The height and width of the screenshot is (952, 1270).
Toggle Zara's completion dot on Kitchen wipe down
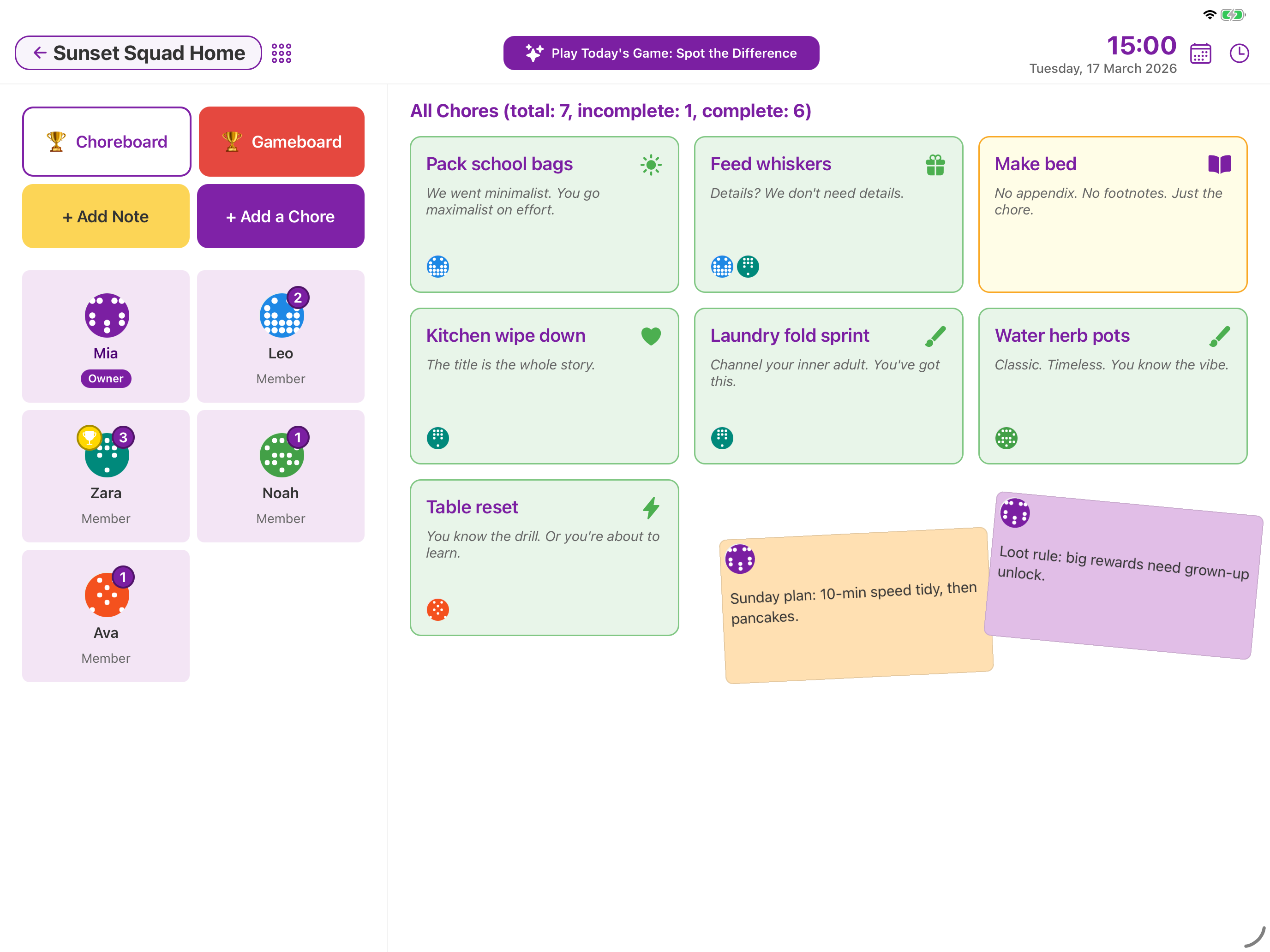point(437,438)
